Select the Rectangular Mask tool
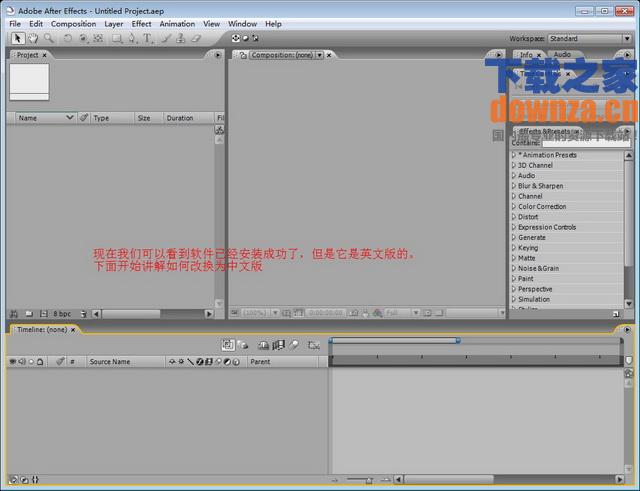Image resolution: width=640 pixels, height=491 pixels. click(117, 38)
